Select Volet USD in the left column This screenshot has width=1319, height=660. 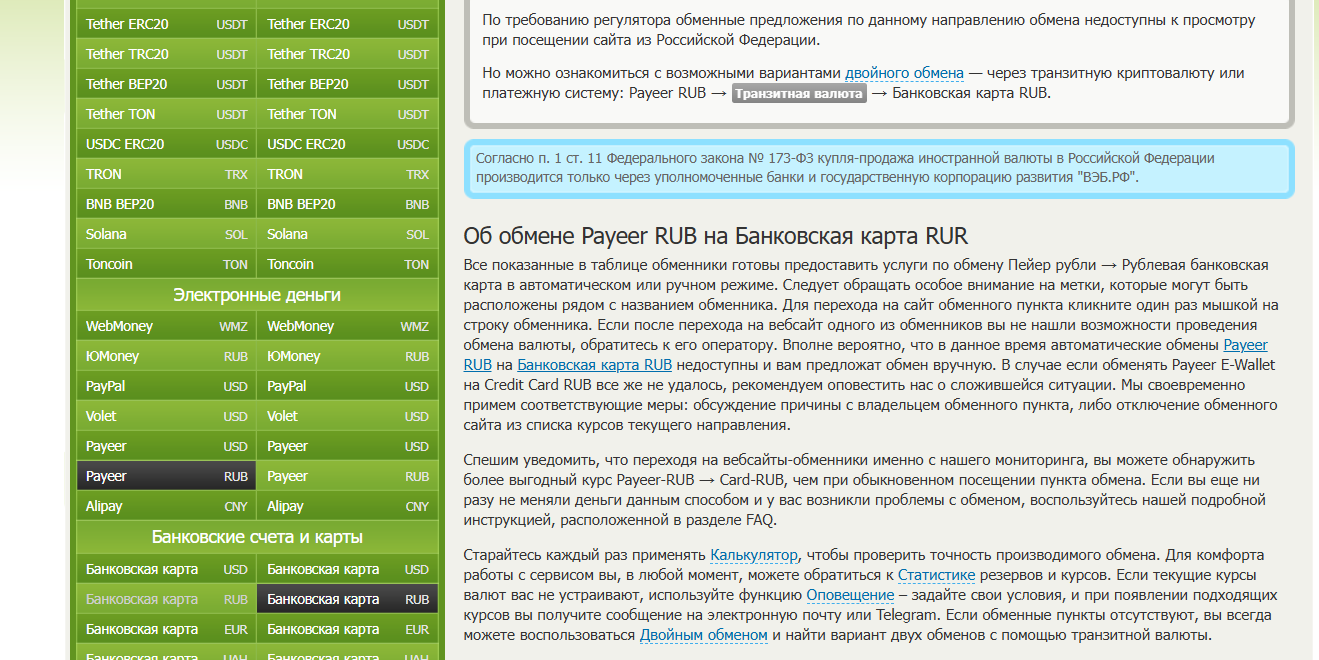(x=166, y=416)
